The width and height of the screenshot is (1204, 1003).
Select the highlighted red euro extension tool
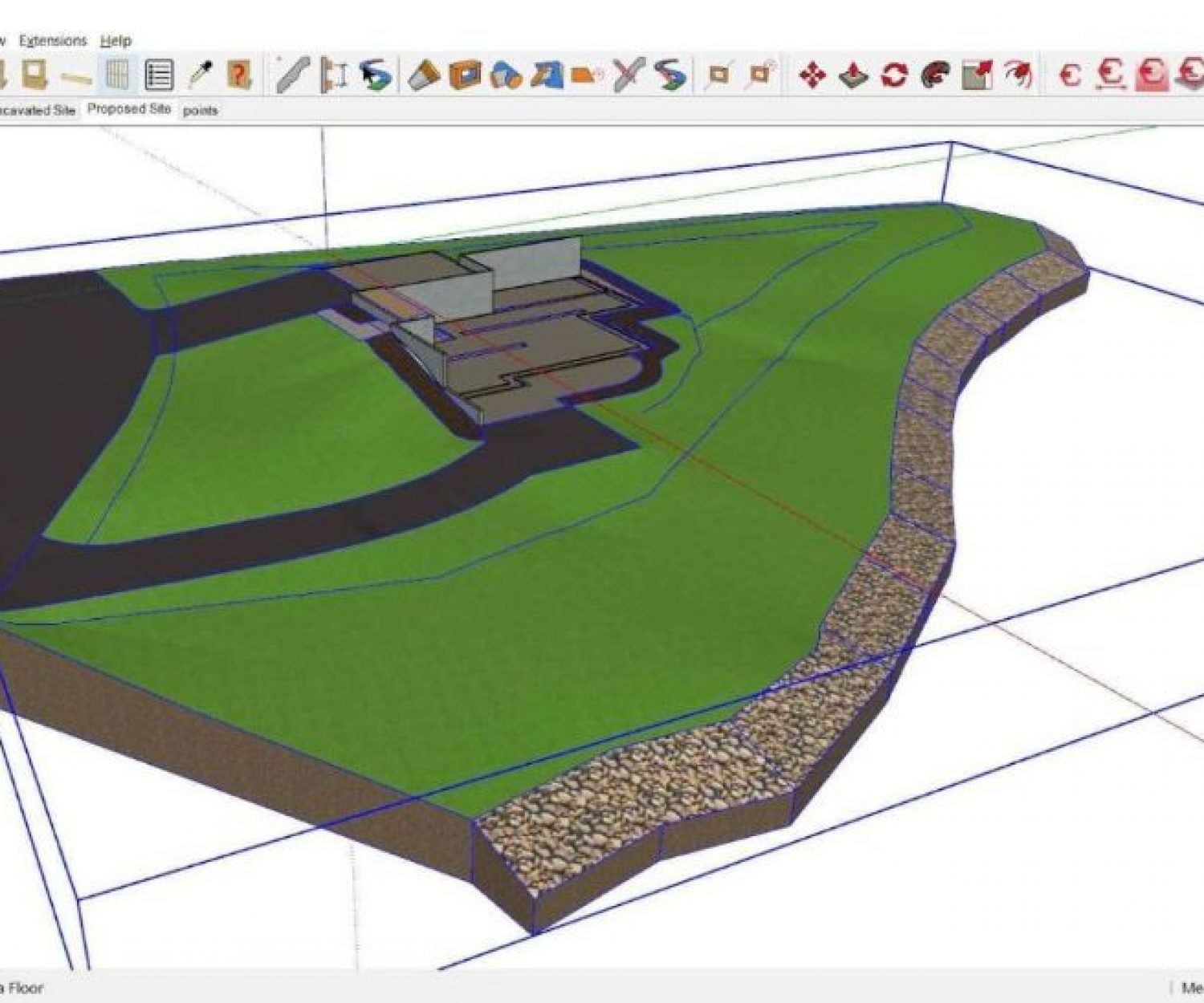[x=1151, y=74]
